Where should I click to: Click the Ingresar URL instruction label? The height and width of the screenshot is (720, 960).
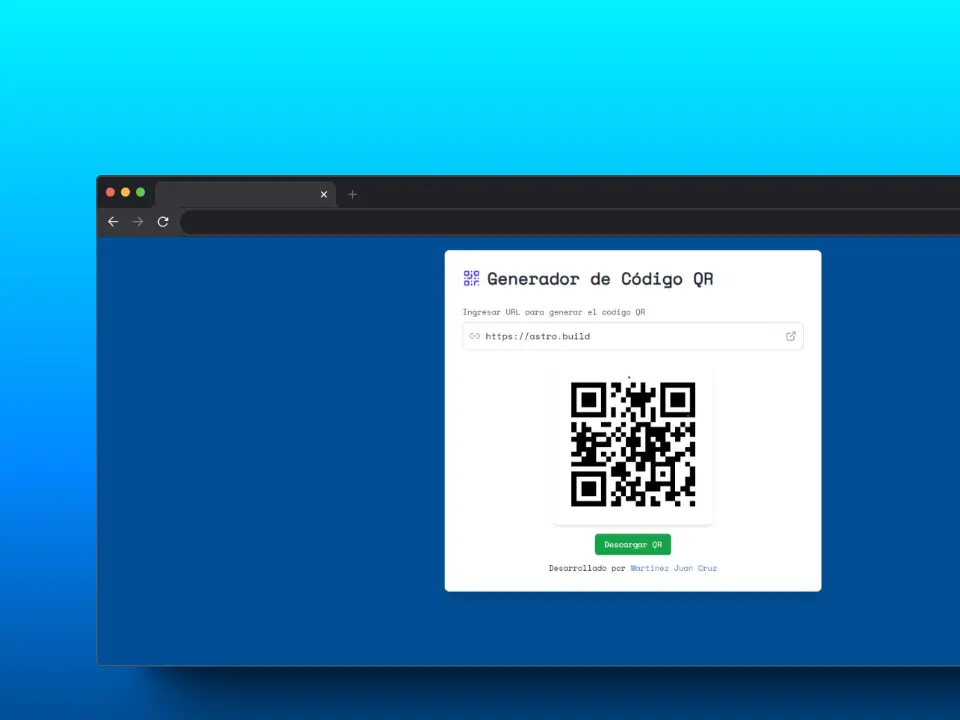coord(553,312)
